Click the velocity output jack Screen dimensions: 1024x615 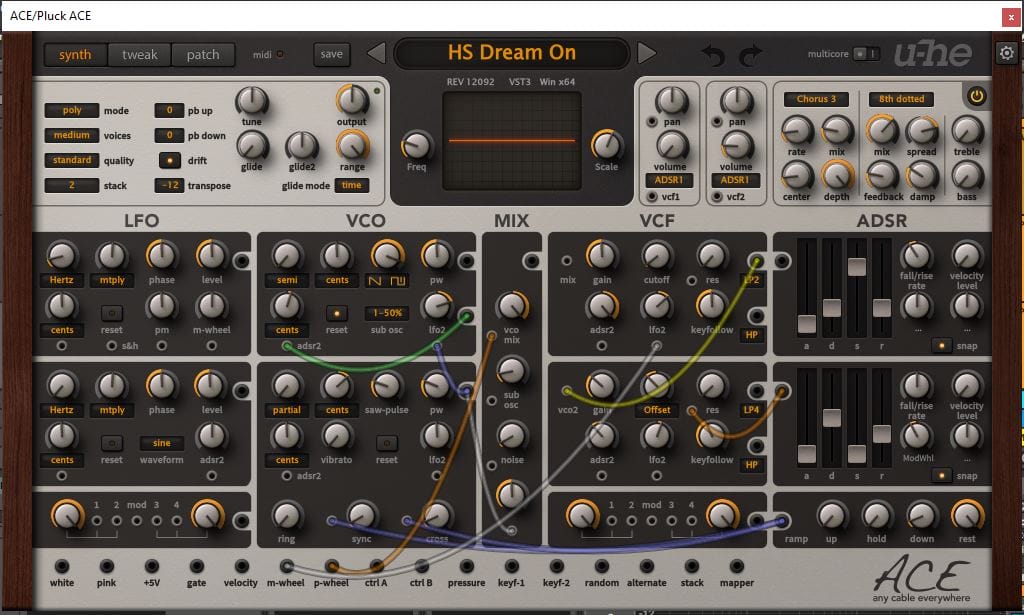[241, 566]
